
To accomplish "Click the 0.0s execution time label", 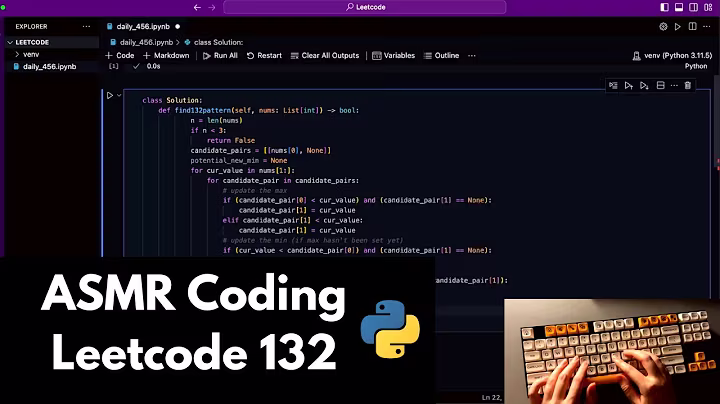I will tap(153, 66).
